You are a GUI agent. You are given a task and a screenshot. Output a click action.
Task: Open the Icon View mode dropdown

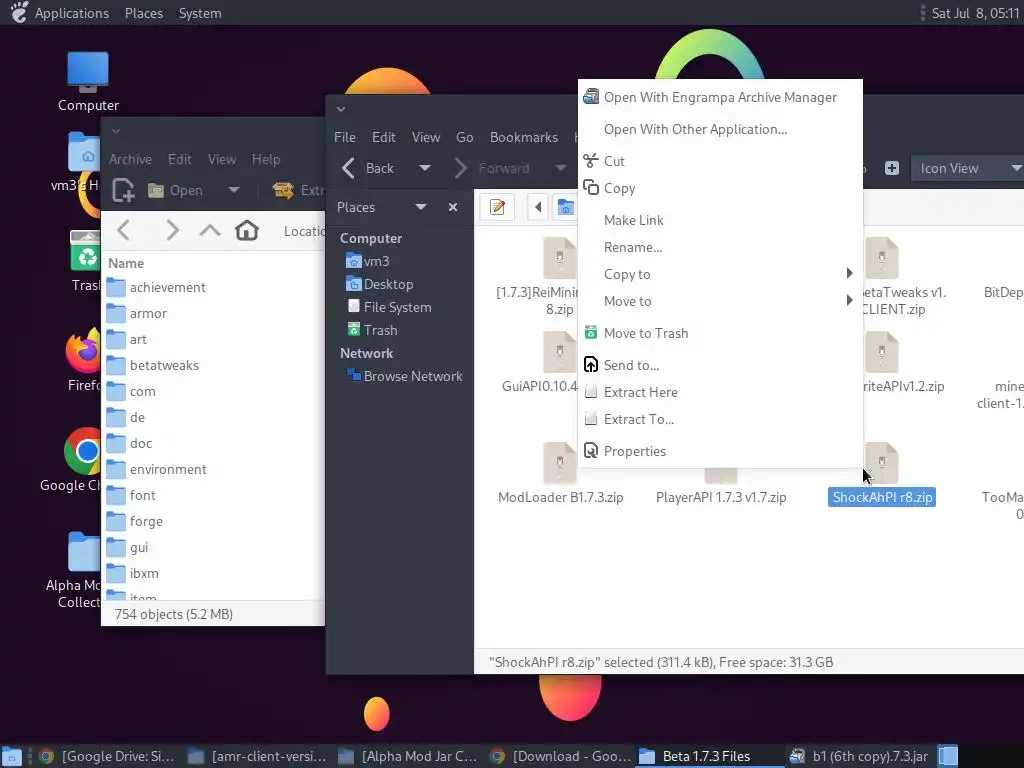967,168
